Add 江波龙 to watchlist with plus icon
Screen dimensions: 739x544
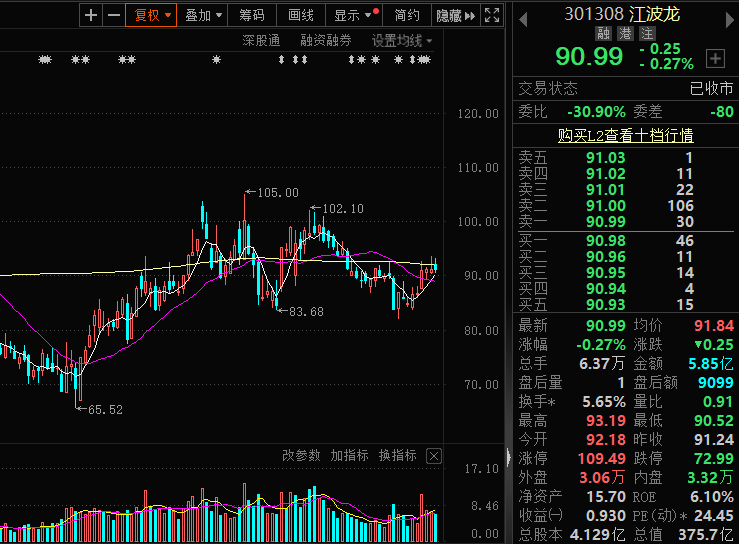pos(715,58)
